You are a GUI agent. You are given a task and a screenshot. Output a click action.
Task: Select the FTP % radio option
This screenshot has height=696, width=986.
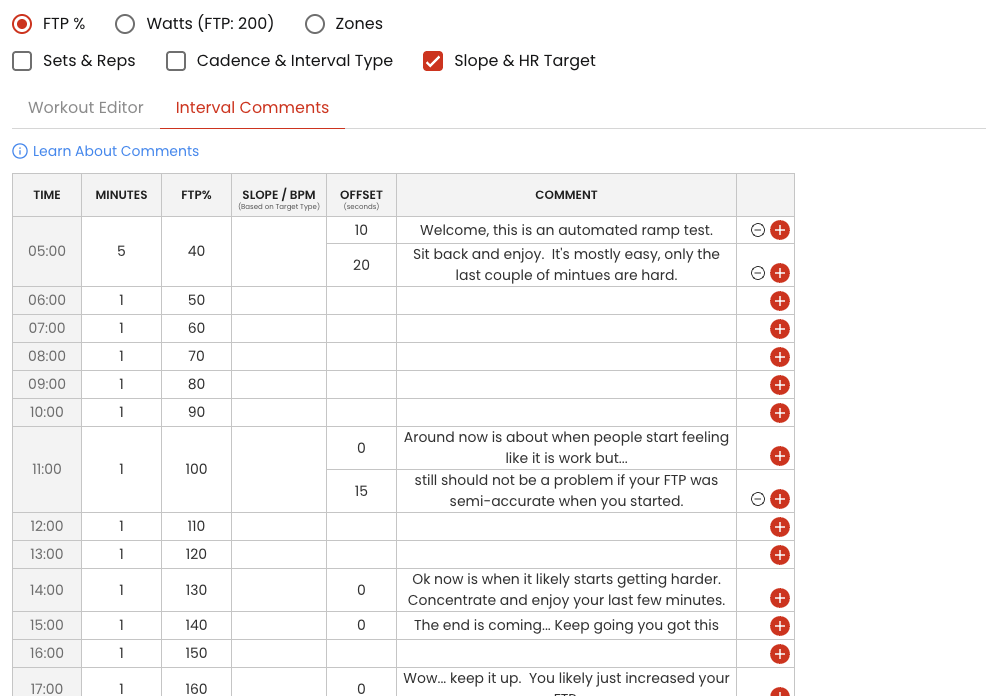[x=22, y=24]
